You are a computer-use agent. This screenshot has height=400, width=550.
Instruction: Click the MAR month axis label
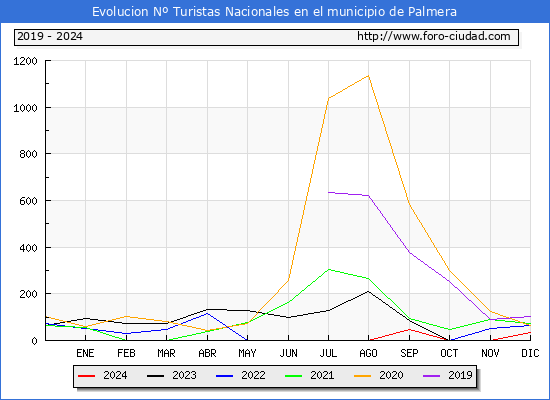(x=167, y=353)
